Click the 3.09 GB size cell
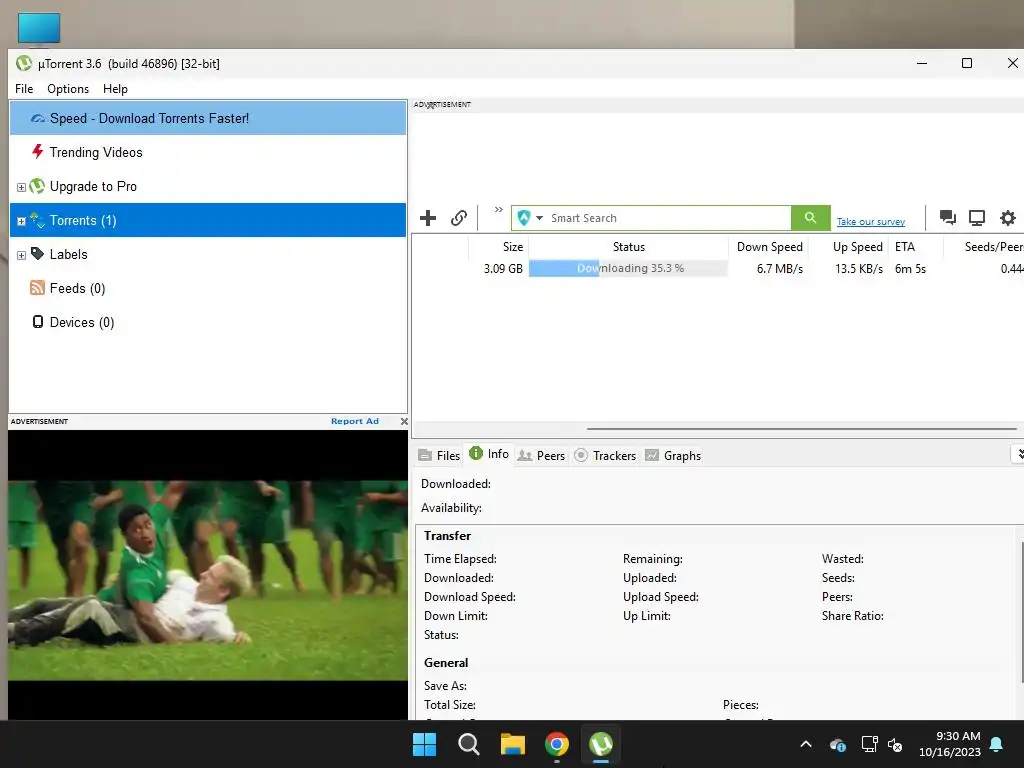The height and width of the screenshot is (768, 1024). click(x=503, y=268)
